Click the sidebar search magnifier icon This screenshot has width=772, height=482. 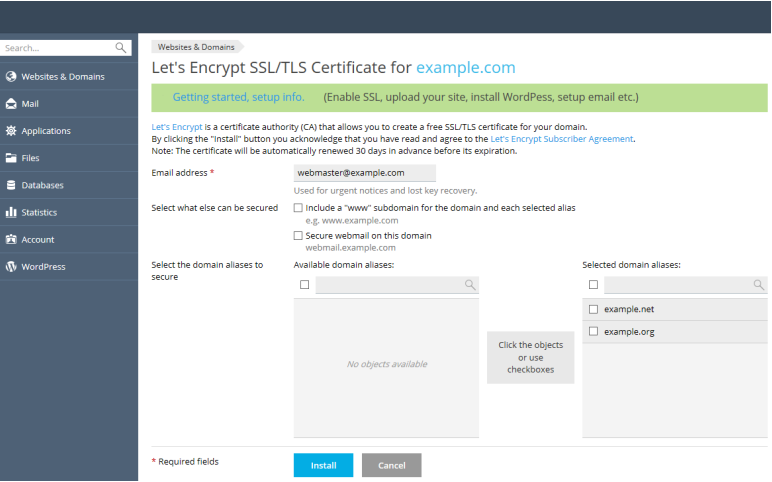tap(121, 47)
